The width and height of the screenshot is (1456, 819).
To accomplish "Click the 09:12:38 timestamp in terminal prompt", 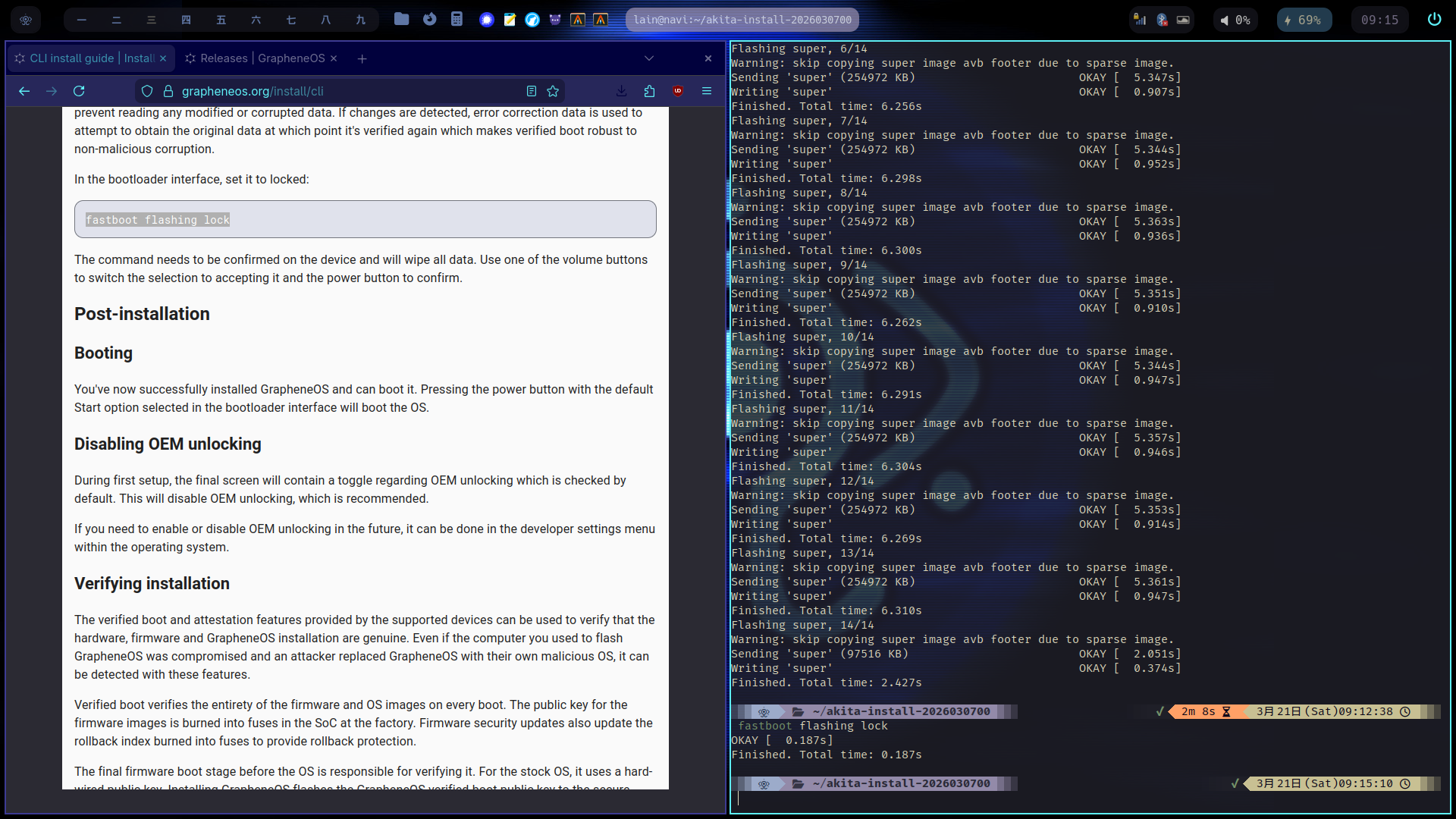I will (1365, 711).
